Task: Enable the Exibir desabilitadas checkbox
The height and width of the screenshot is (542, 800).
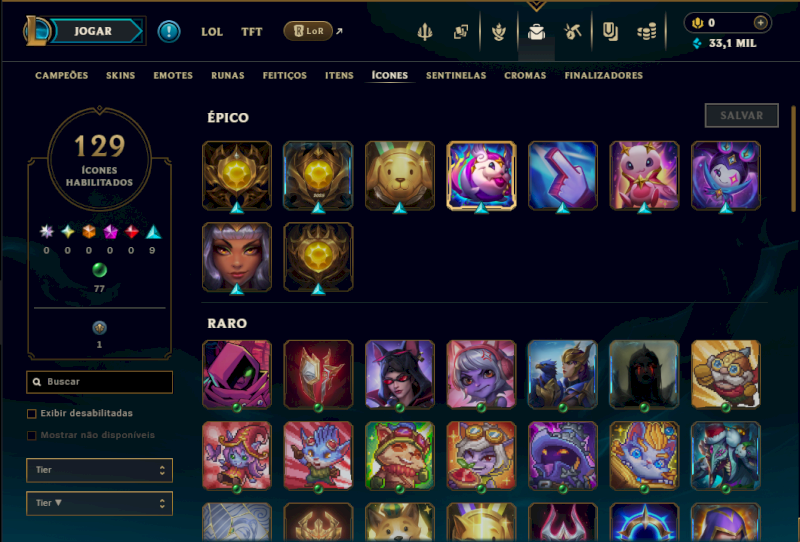Action: tap(32, 413)
